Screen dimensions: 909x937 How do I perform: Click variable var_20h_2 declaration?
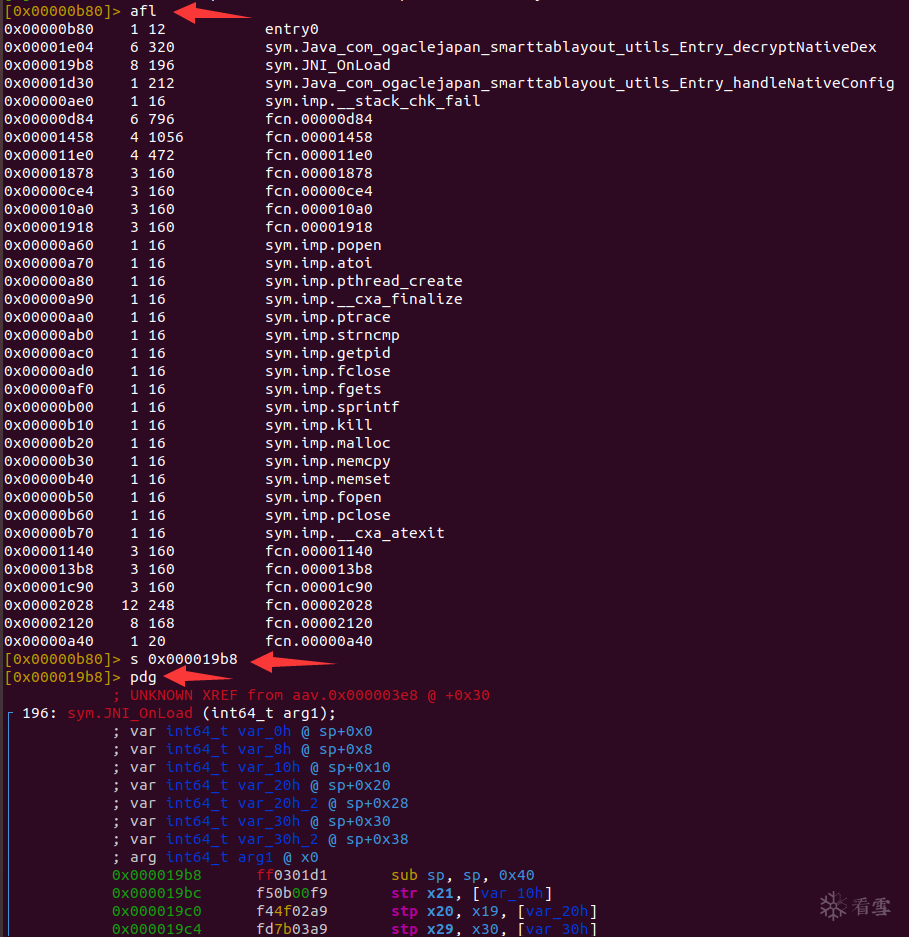(x=260, y=803)
